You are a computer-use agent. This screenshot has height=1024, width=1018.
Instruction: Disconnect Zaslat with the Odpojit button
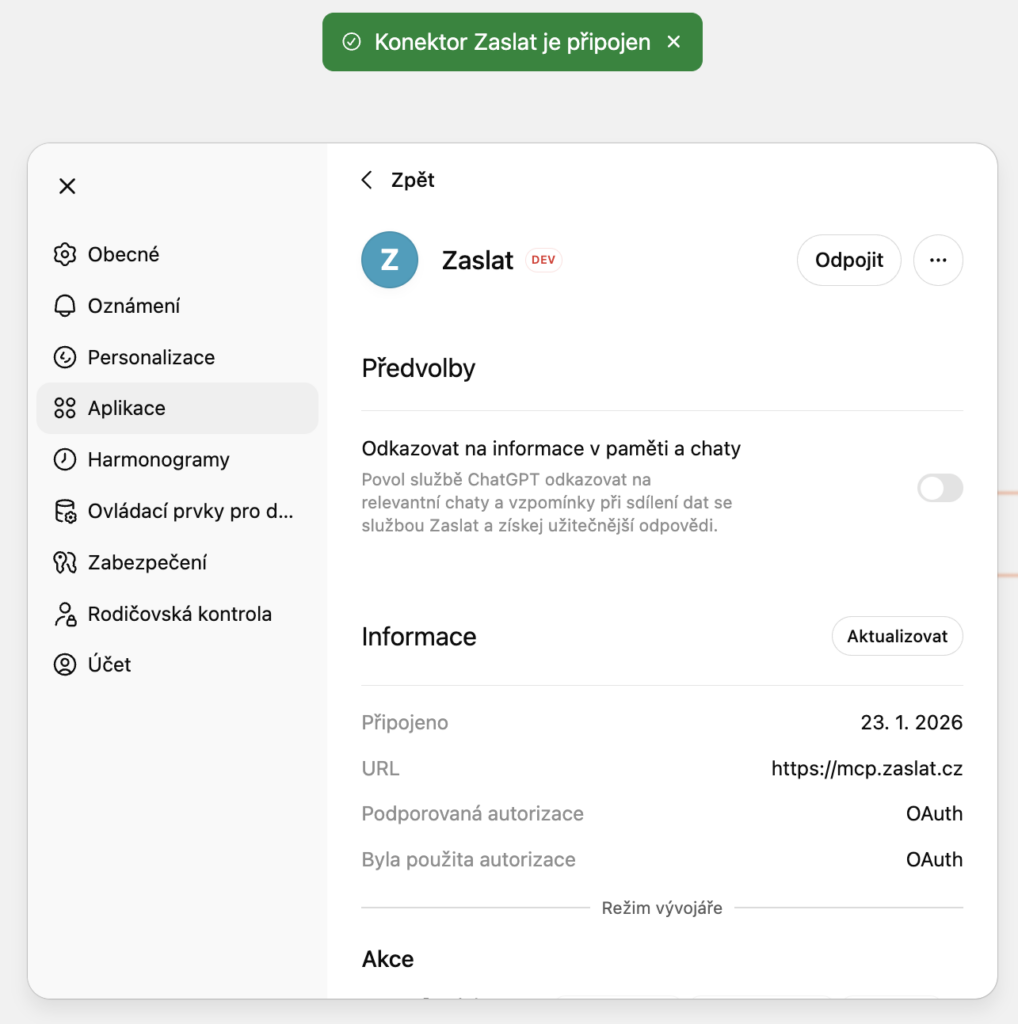pos(849,260)
